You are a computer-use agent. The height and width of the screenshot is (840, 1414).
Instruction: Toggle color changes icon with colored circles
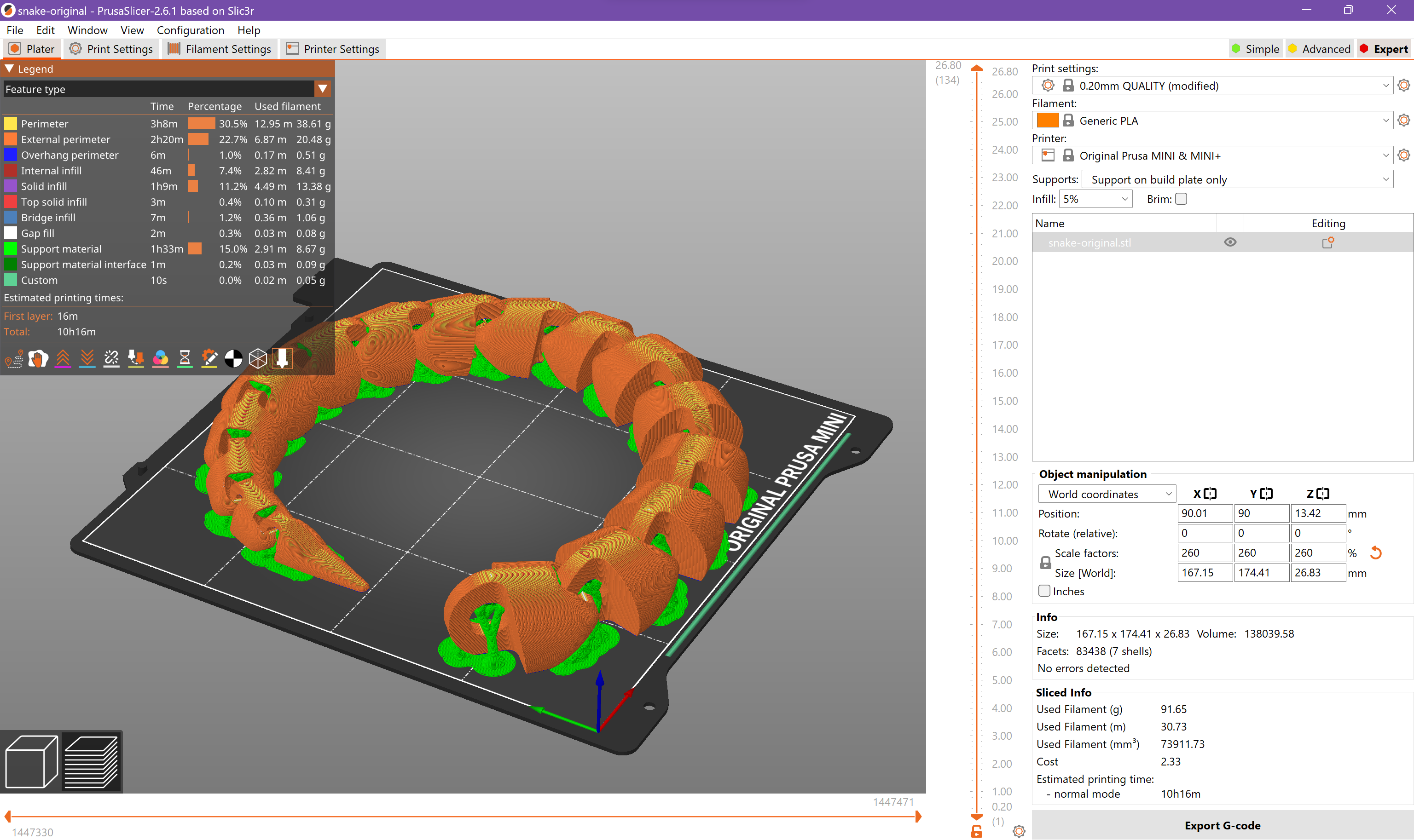160,359
